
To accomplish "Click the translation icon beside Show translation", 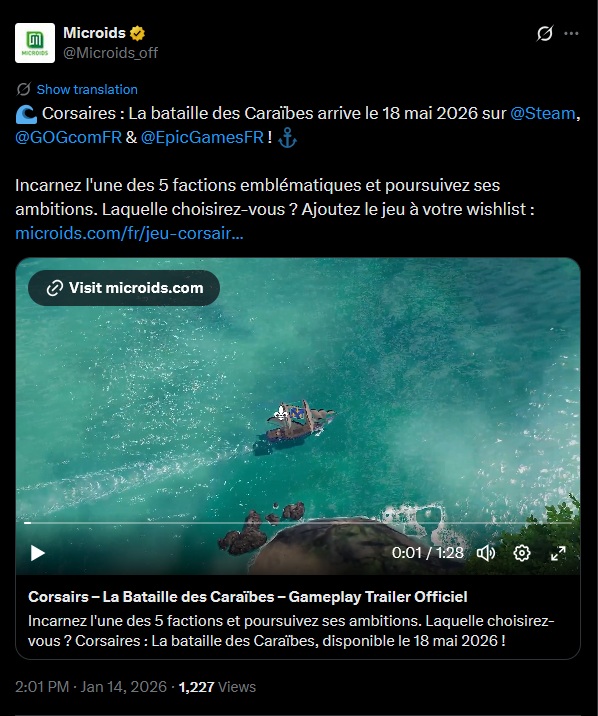I will [x=23, y=89].
